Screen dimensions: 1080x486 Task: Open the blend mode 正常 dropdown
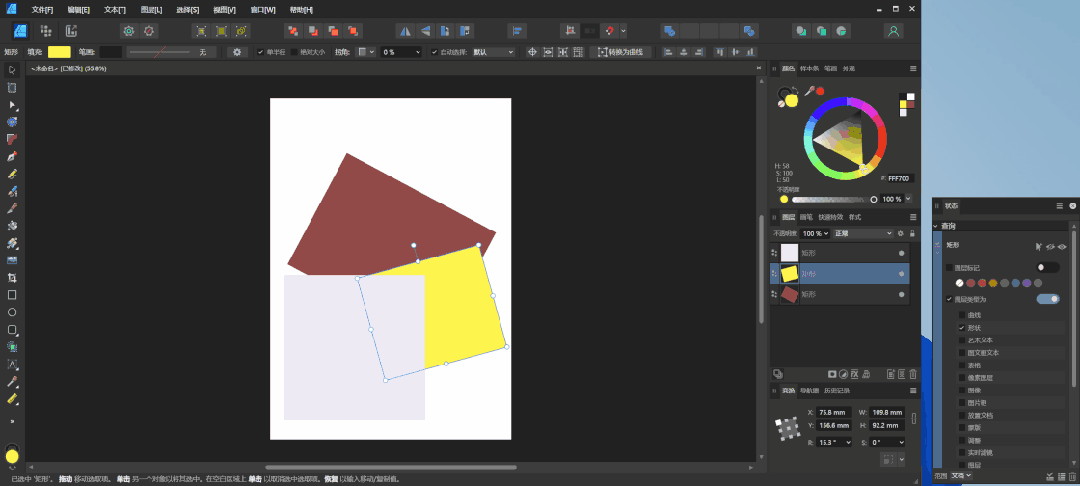863,233
